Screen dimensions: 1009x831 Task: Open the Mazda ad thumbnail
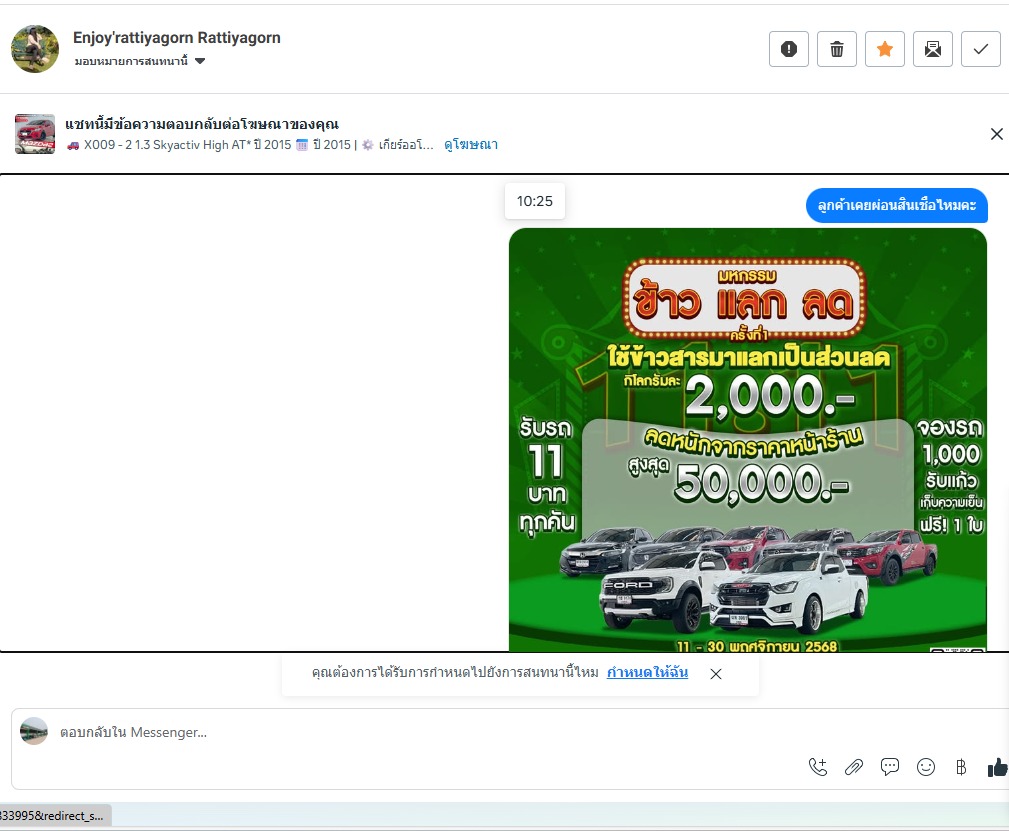click(x=35, y=134)
